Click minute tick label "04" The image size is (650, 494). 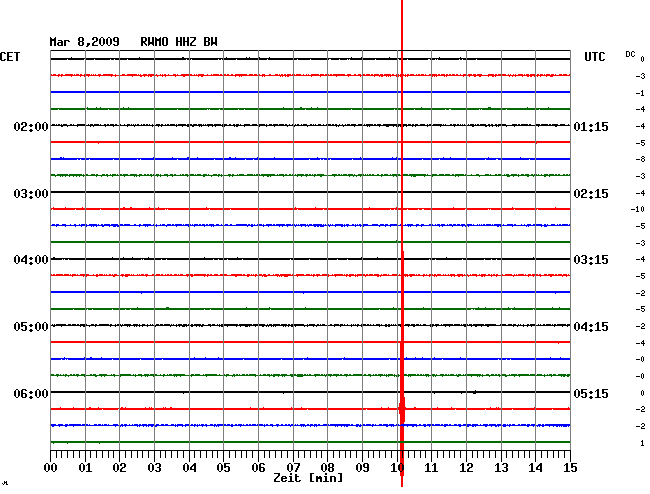coord(189,467)
